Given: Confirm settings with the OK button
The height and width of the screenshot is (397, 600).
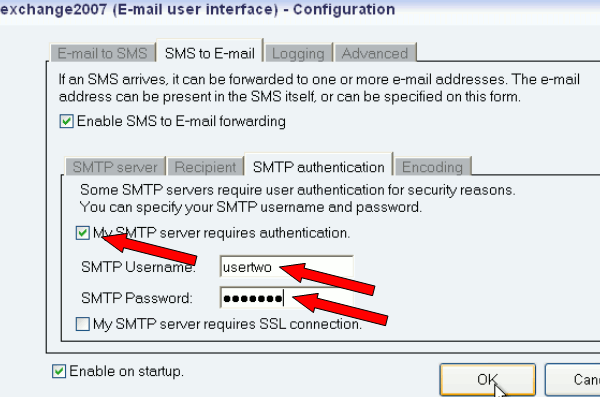Looking at the screenshot, I should [488, 379].
